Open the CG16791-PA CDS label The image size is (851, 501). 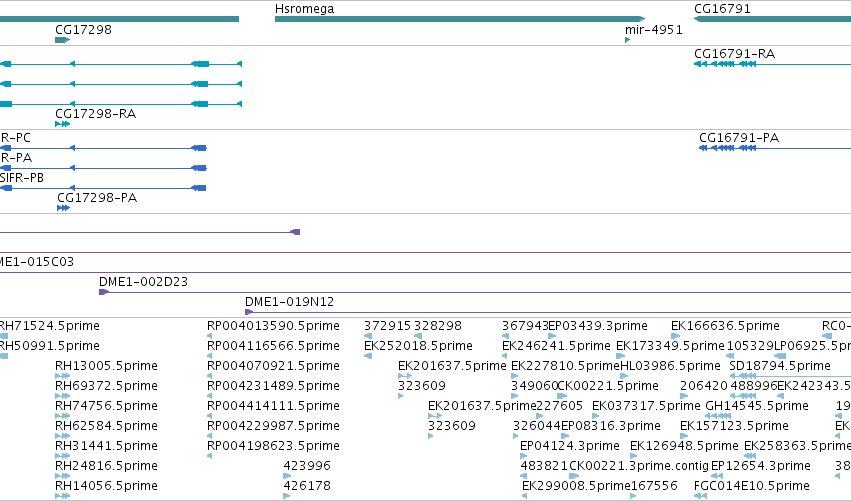(739, 138)
